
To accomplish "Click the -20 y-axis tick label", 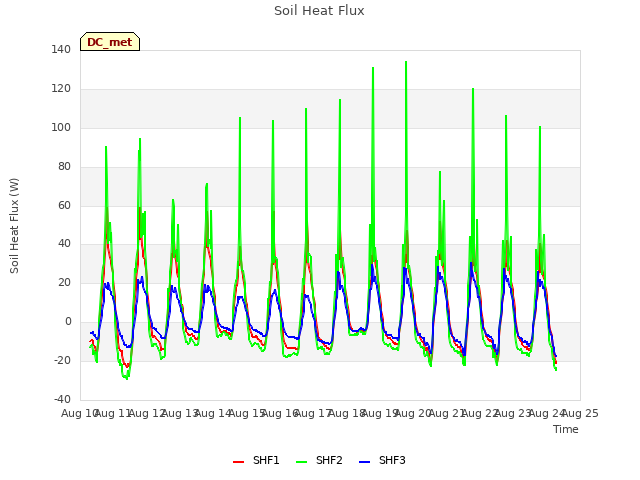I will pyautogui.click(x=62, y=360).
